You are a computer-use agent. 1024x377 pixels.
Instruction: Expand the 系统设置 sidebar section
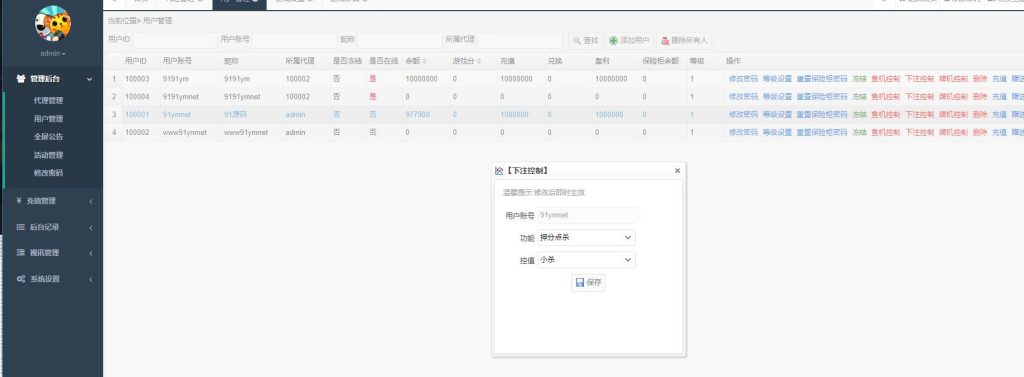(52, 279)
